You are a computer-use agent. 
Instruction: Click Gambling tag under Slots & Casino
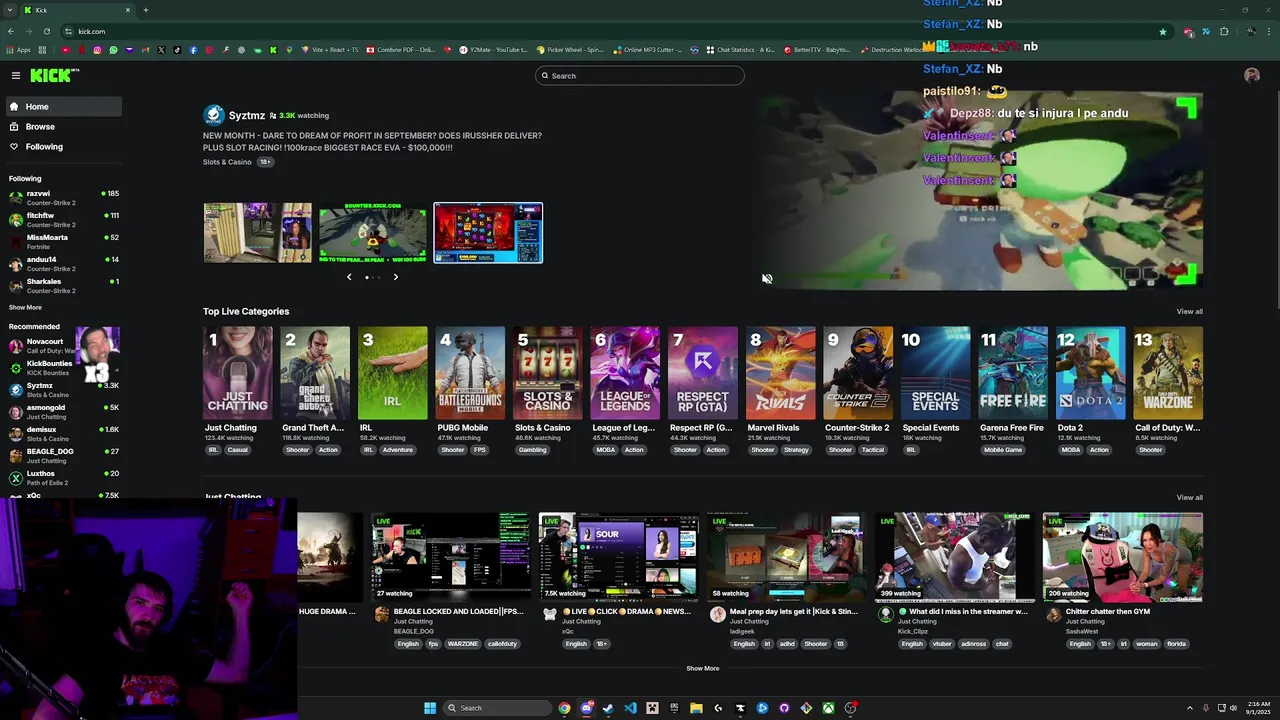pos(532,450)
